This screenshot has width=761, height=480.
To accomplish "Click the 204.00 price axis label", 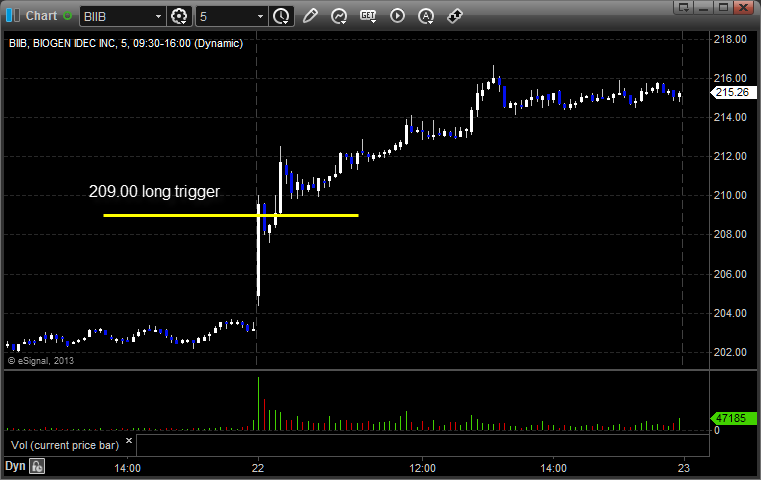I will (x=730, y=313).
